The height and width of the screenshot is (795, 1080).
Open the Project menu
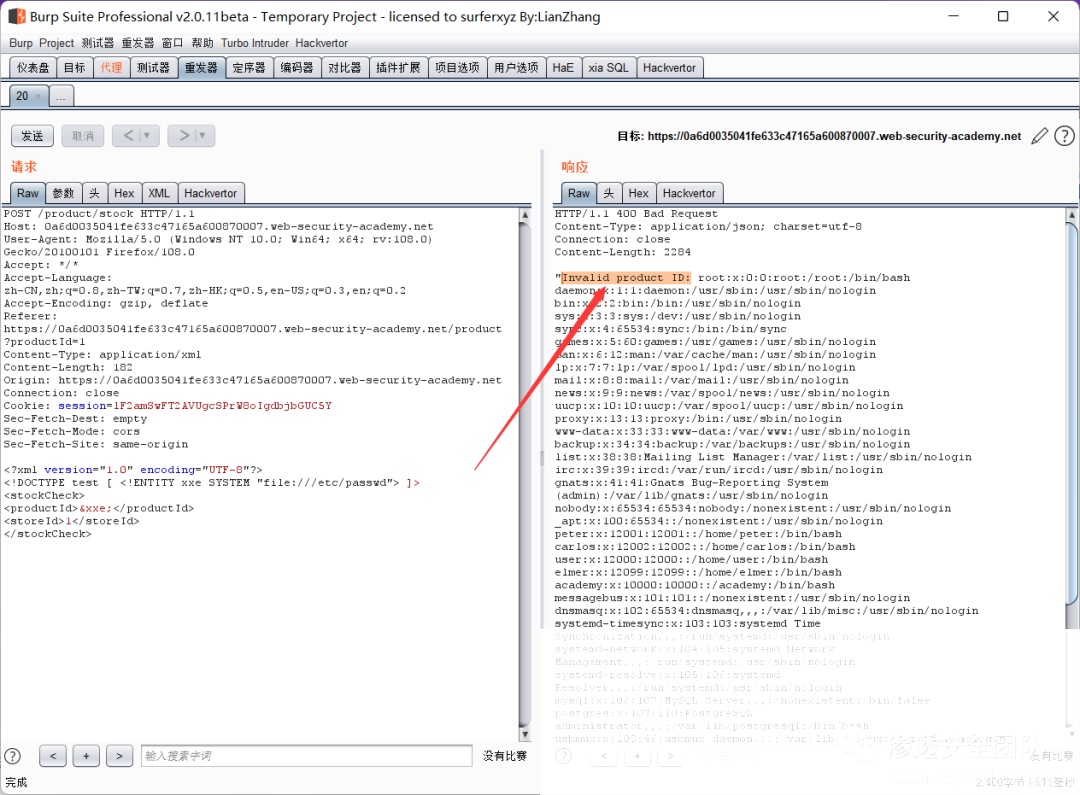[x=56, y=43]
